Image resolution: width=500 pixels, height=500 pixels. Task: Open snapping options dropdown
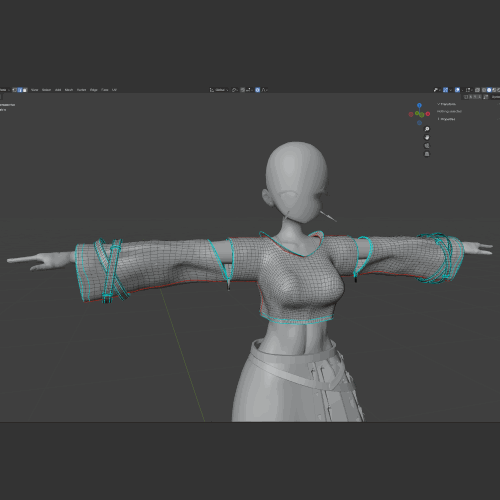pos(249,90)
